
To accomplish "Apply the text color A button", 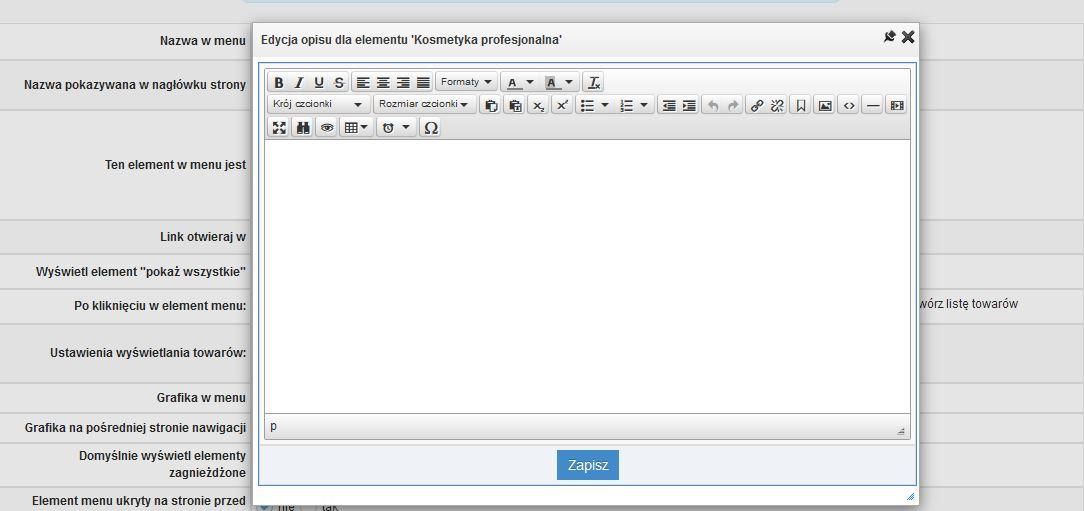I will click(x=512, y=82).
